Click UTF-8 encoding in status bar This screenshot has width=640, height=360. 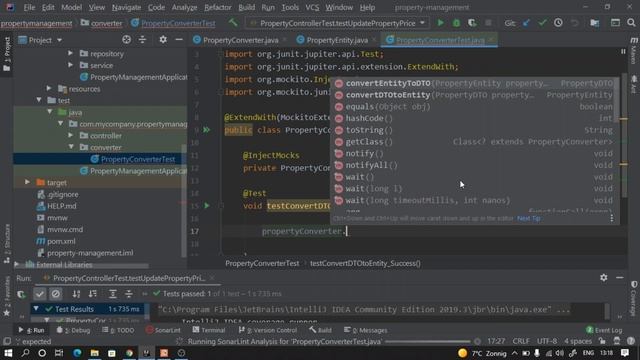(547, 341)
